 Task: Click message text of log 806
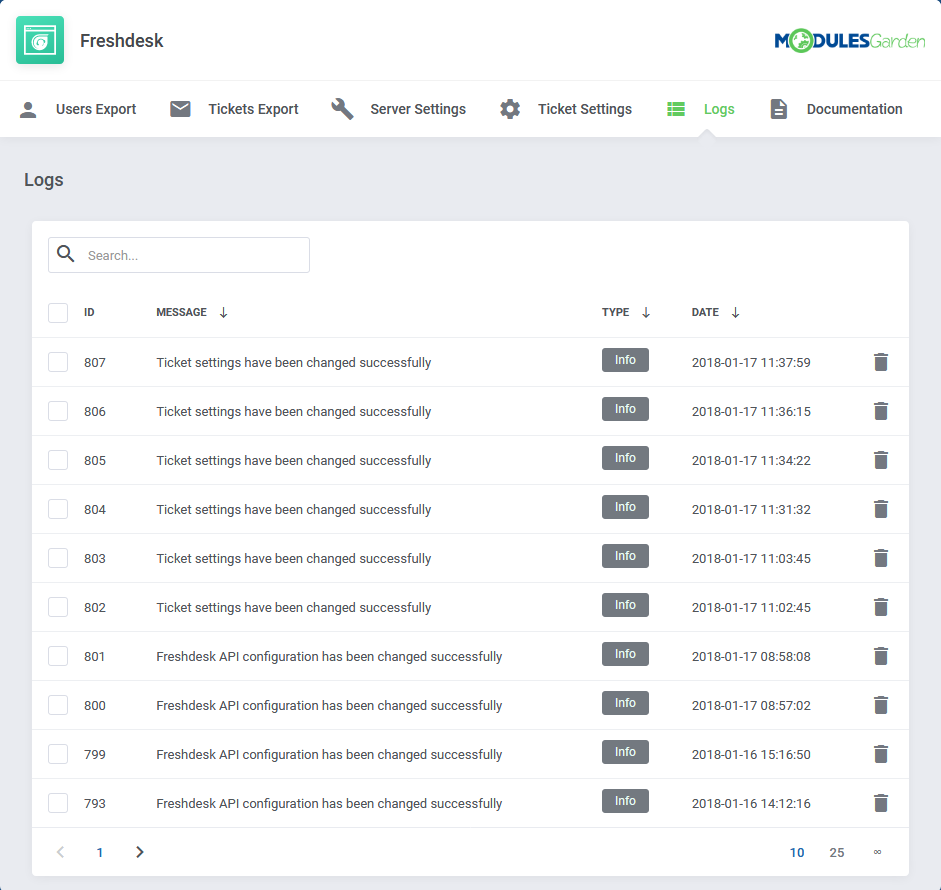pos(293,412)
